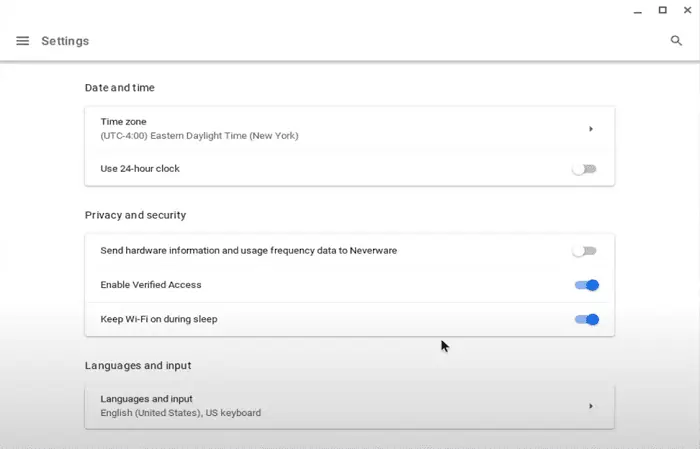
Task: Open the hamburger main menu
Action: pyautogui.click(x=23, y=41)
